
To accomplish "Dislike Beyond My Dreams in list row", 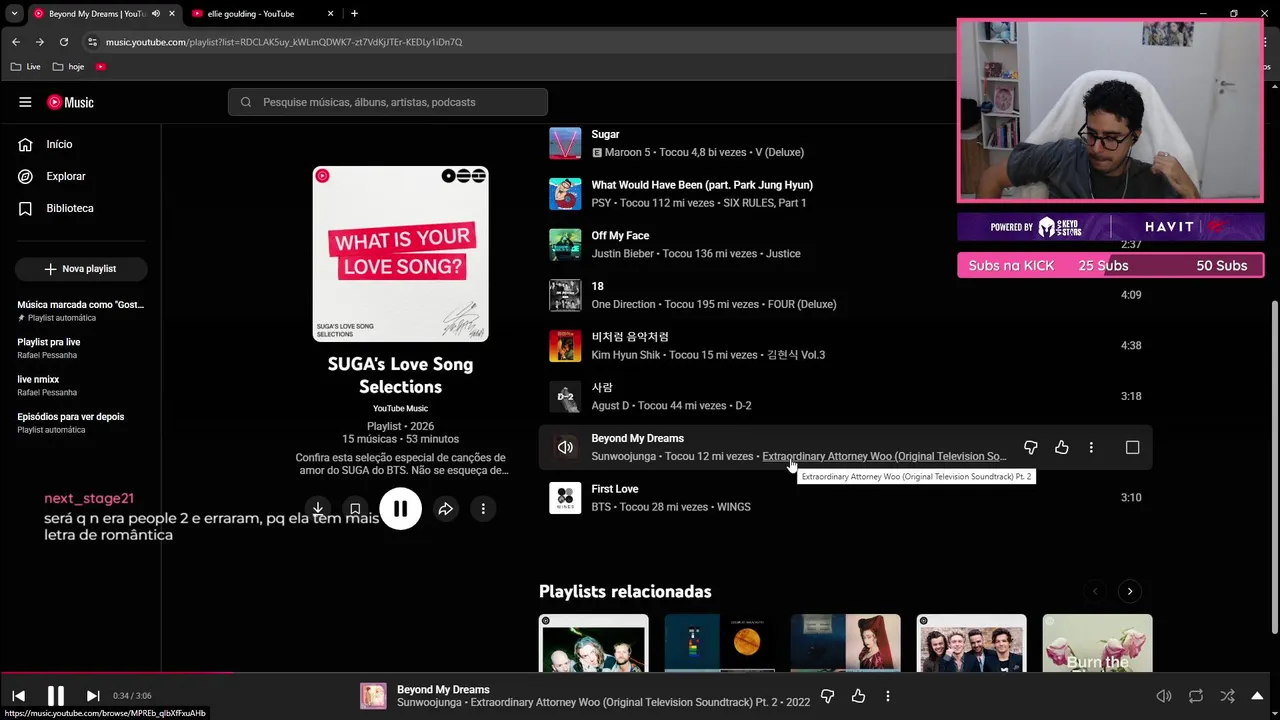I will pyautogui.click(x=1031, y=447).
